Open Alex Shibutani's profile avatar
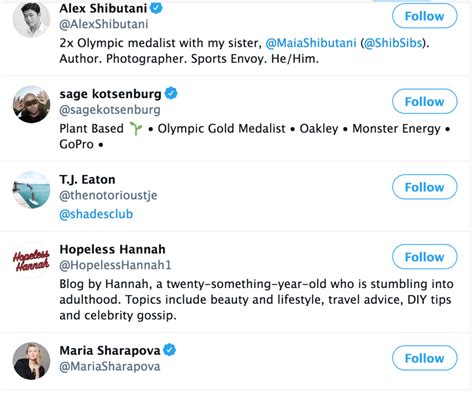 click(31, 19)
